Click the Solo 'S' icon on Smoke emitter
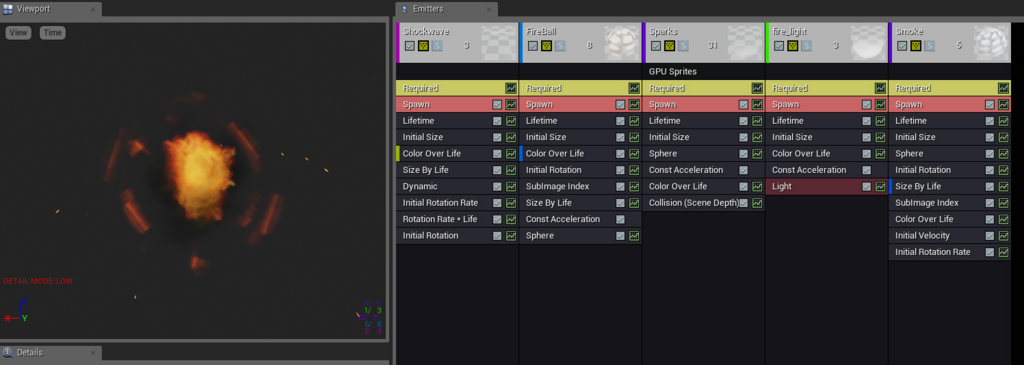The height and width of the screenshot is (365, 1024). [929, 46]
